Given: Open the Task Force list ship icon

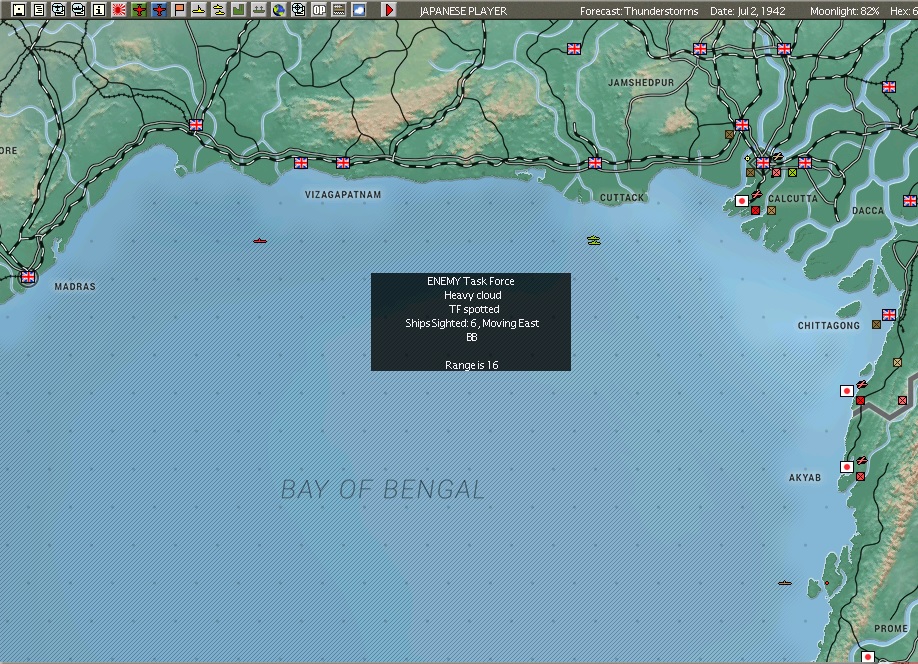Looking at the screenshot, I should click(x=59, y=10).
